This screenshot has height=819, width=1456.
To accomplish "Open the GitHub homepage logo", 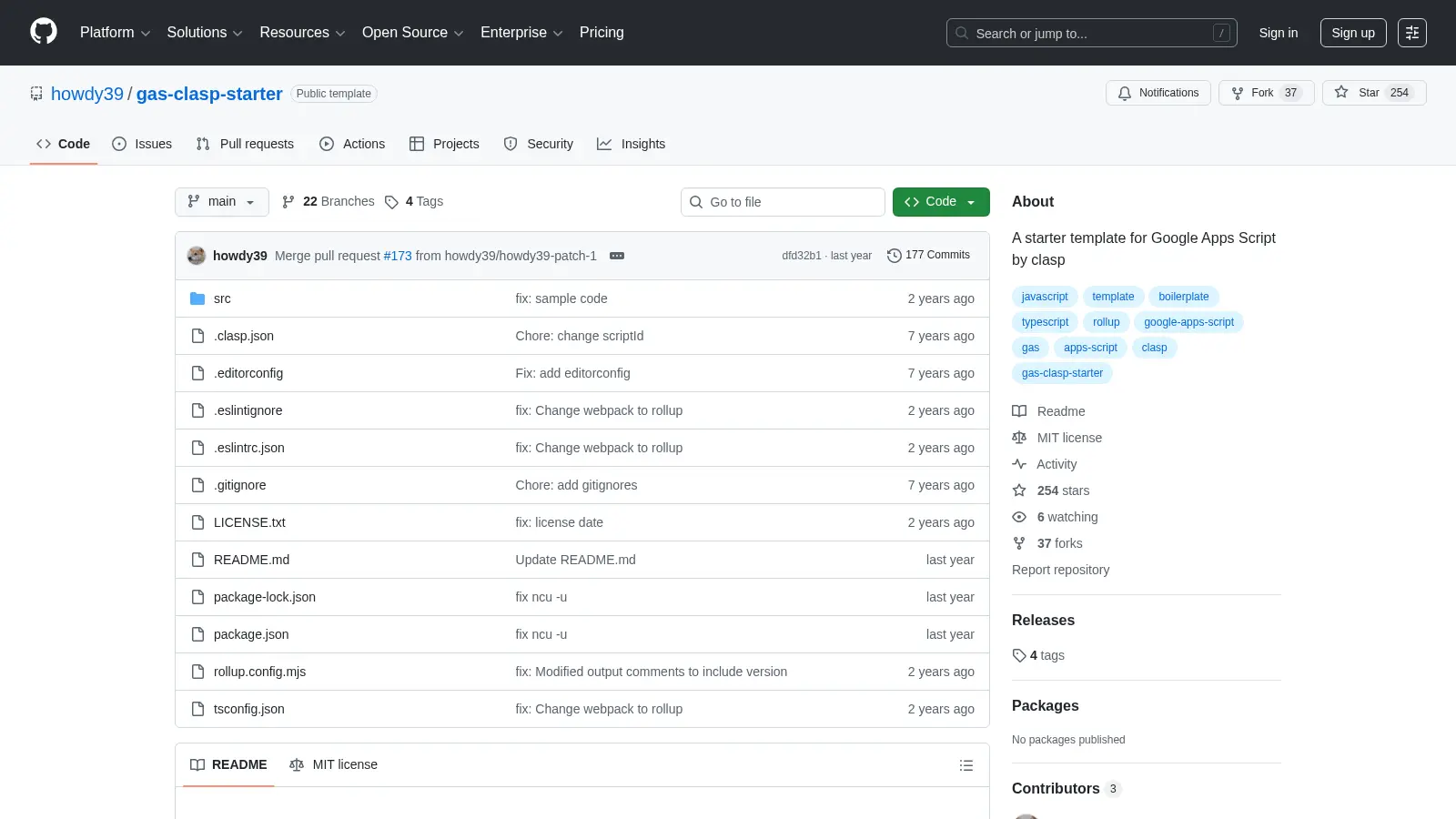I will (x=44, y=32).
